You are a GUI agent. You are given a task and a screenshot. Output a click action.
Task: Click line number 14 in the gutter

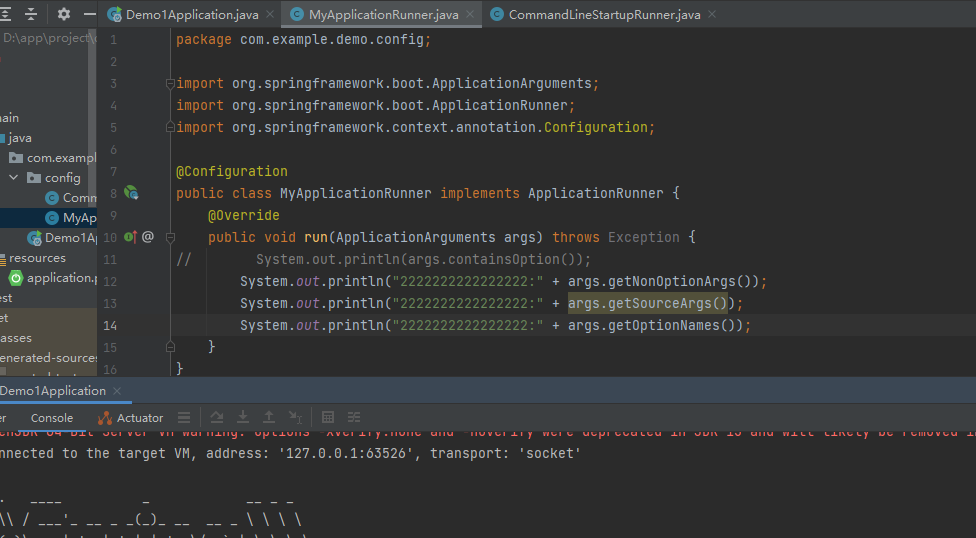(x=110, y=326)
